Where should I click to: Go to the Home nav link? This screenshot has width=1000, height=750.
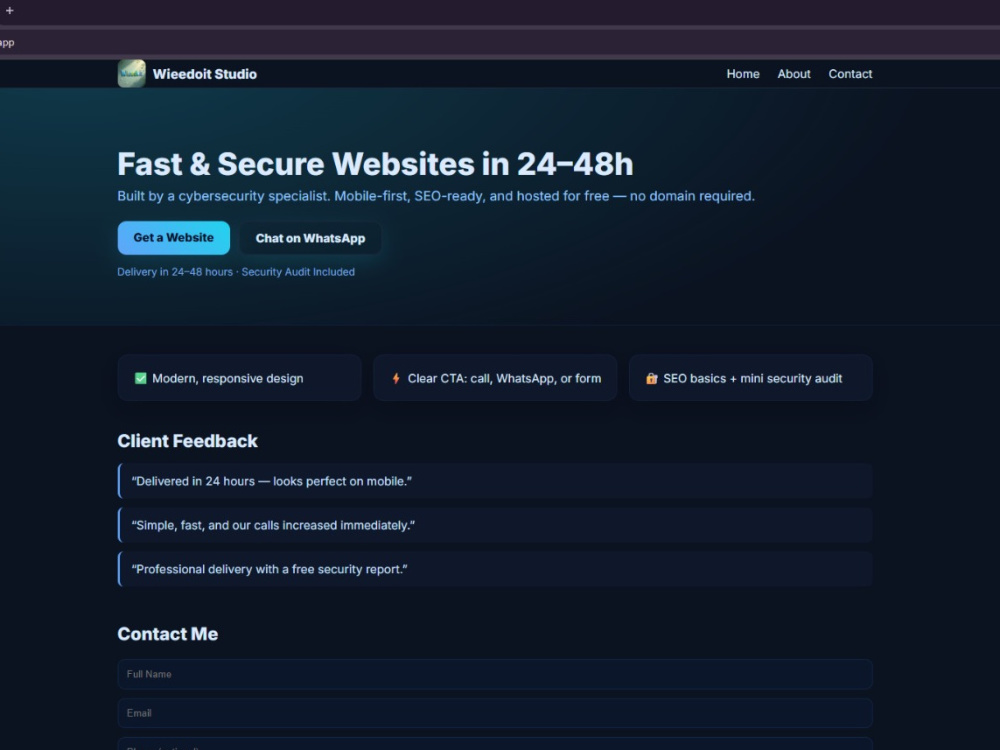tap(743, 74)
